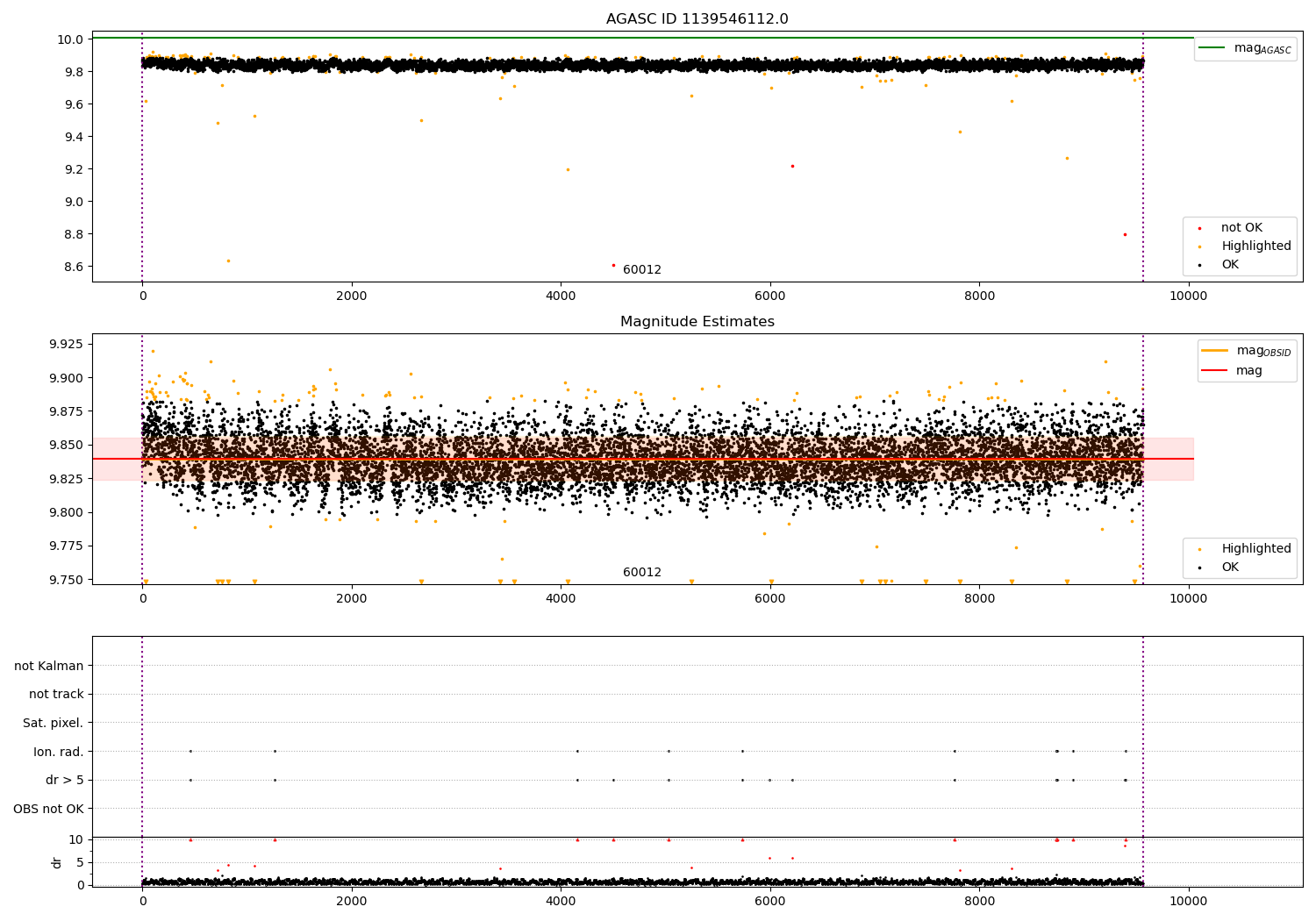The width and height of the screenshot is (1316, 921).
Task: Click the 'AGASC ID 1139546112.0' plot title
Action: pyautogui.click(x=697, y=19)
